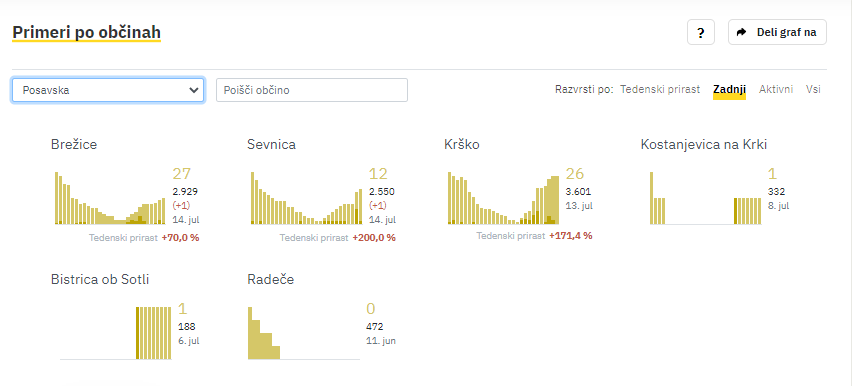This screenshot has height=386, width=852.
Task: Click the question mark help button
Action: (701, 32)
